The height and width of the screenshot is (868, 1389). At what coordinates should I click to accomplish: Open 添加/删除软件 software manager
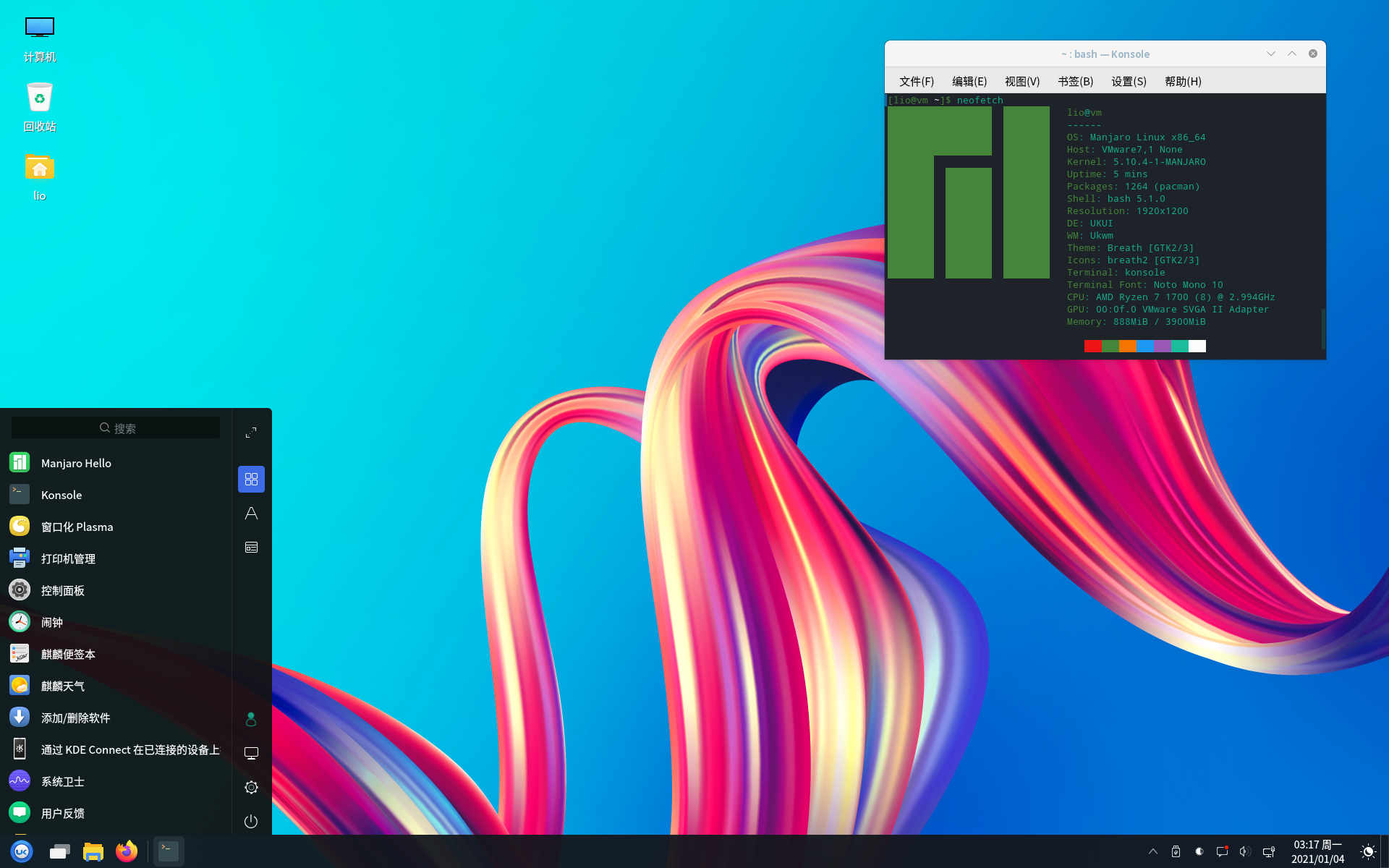[75, 718]
